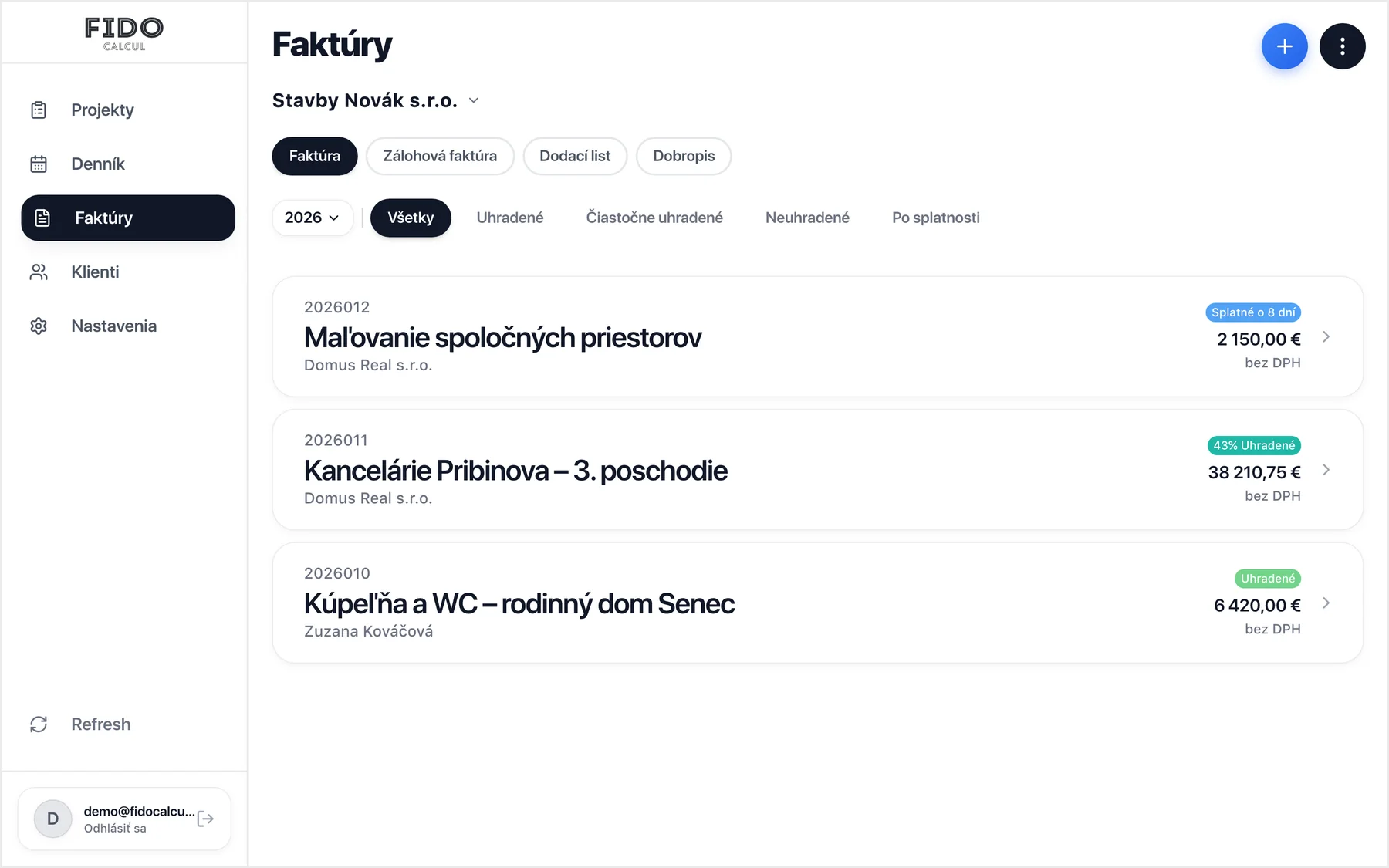Viewport: 1389px width, 868px height.
Task: Select the Zálohová faktúra document type
Action: pyautogui.click(x=440, y=156)
